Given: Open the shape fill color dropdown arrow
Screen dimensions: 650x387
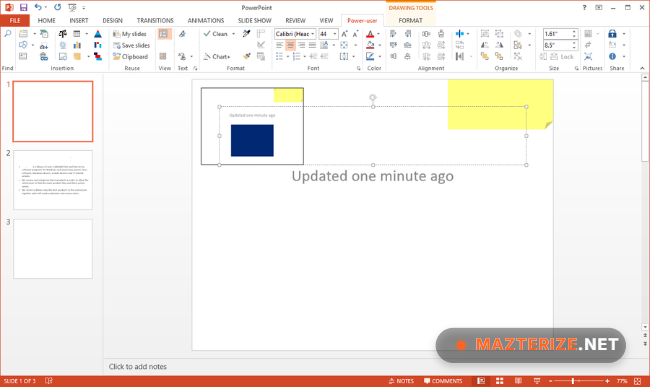Looking at the screenshot, I should pos(379,45).
